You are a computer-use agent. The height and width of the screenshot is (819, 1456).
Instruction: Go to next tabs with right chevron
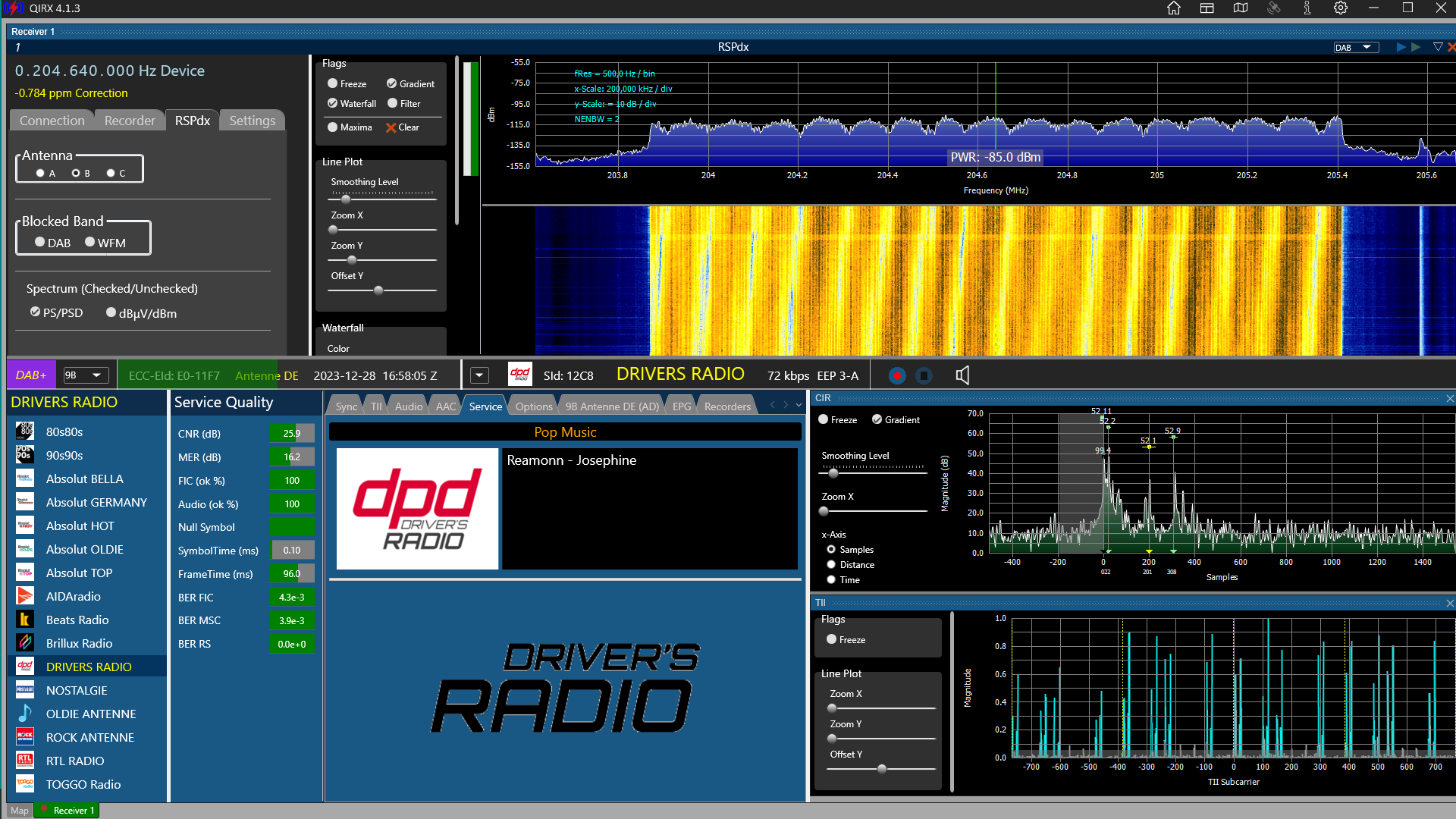click(786, 406)
